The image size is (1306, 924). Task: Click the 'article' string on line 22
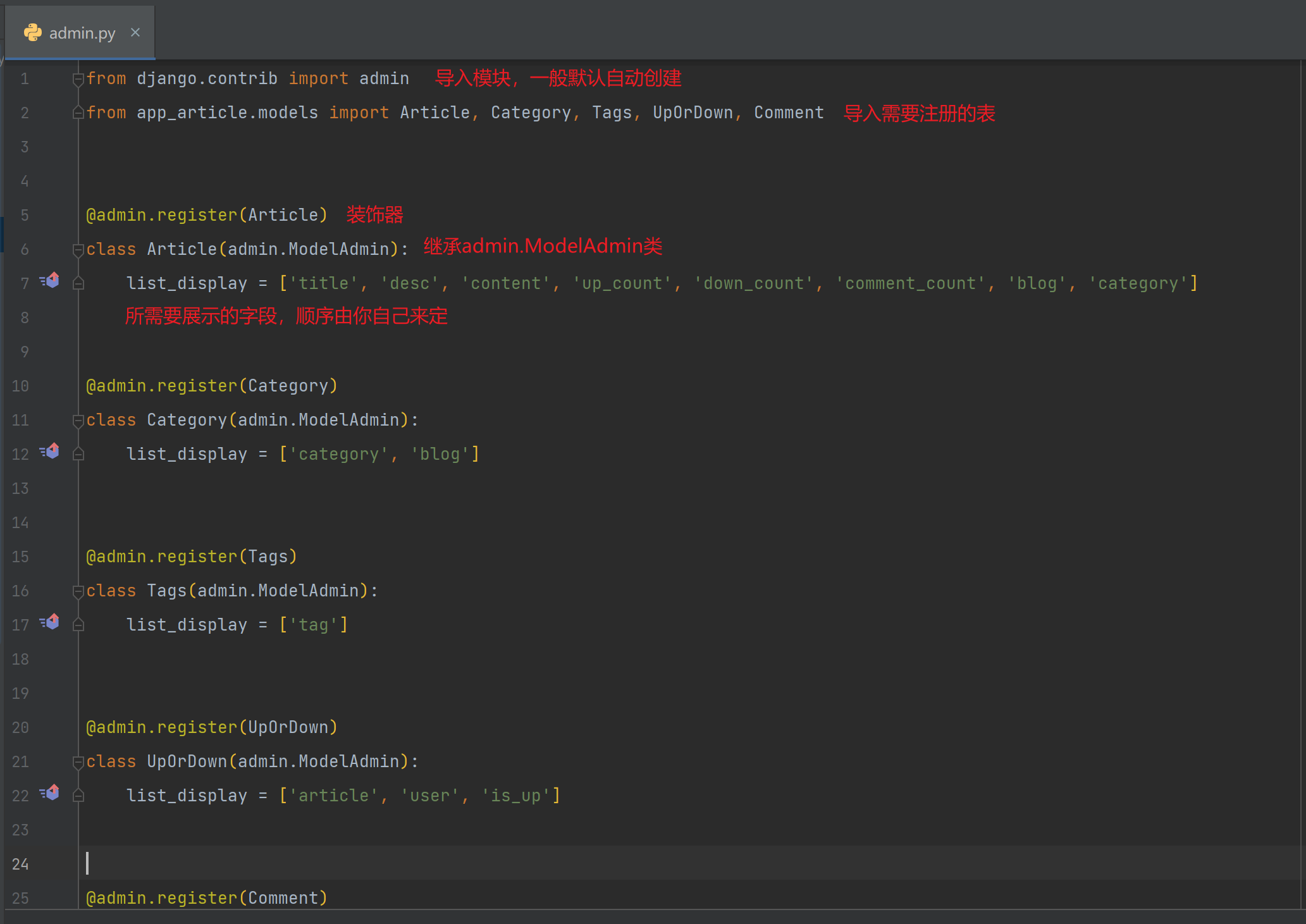[x=334, y=796]
